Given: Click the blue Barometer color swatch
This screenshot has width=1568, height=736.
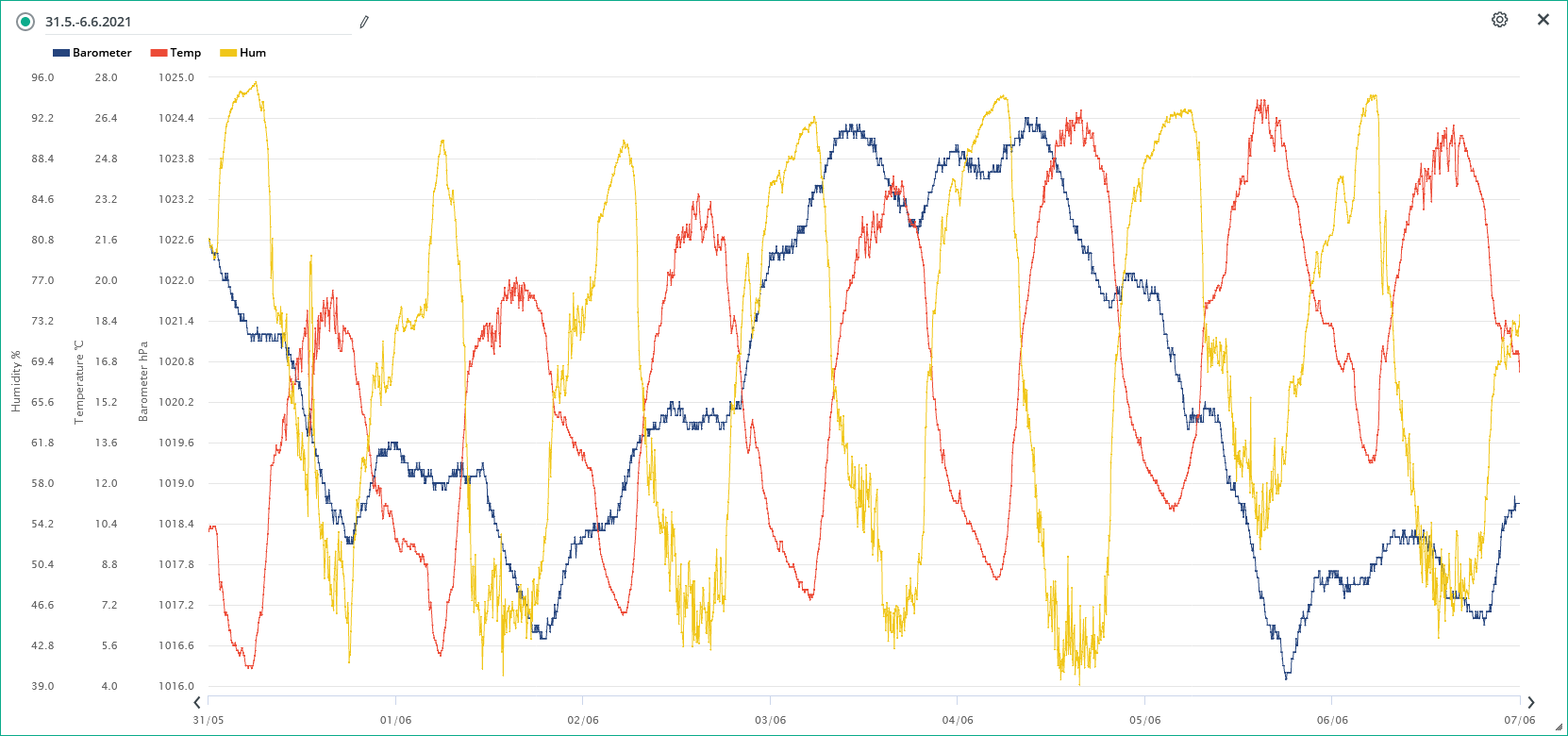Looking at the screenshot, I should (61, 53).
